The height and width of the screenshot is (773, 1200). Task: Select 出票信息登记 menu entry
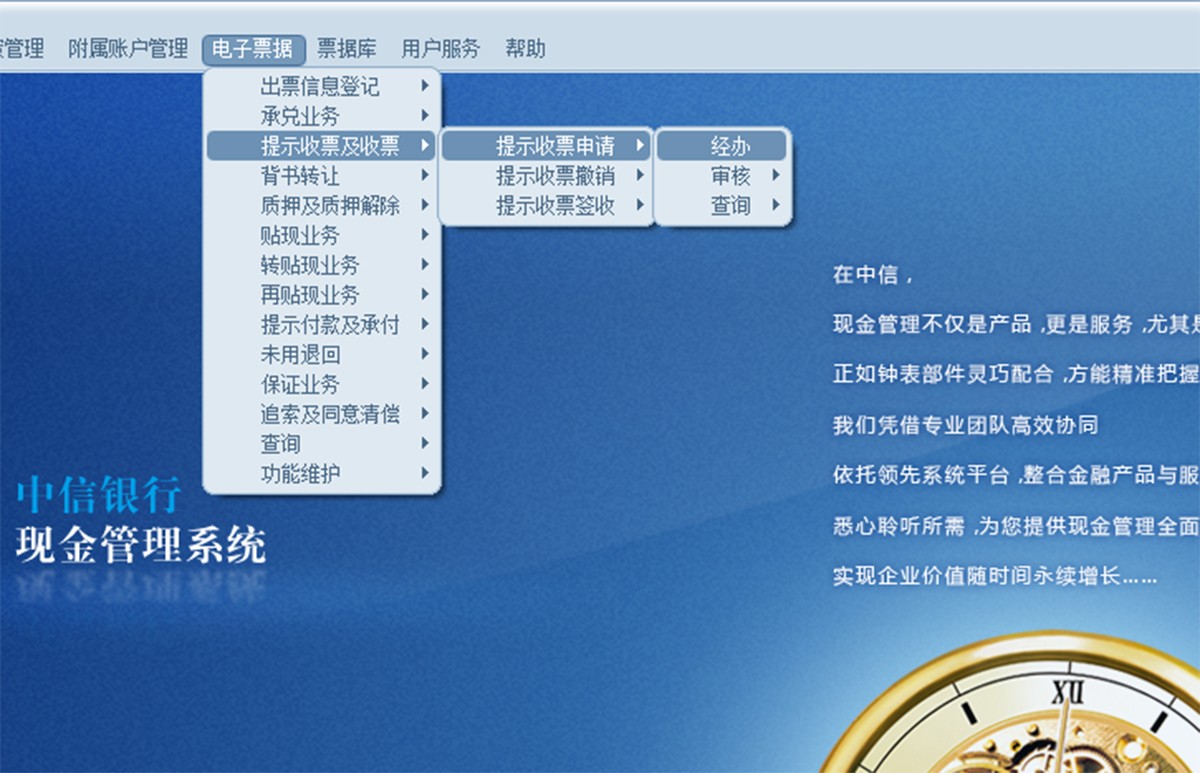(321, 87)
